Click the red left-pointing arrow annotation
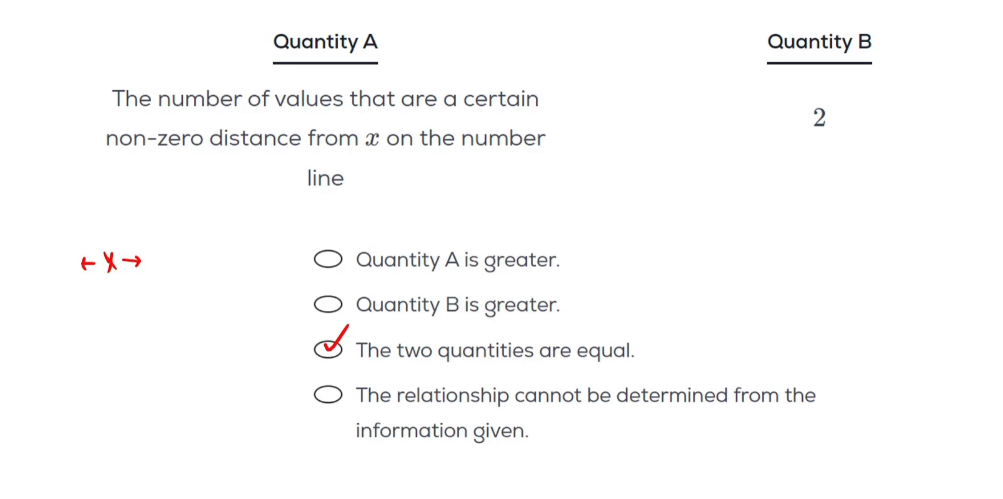The height and width of the screenshot is (499, 1003). tap(88, 264)
